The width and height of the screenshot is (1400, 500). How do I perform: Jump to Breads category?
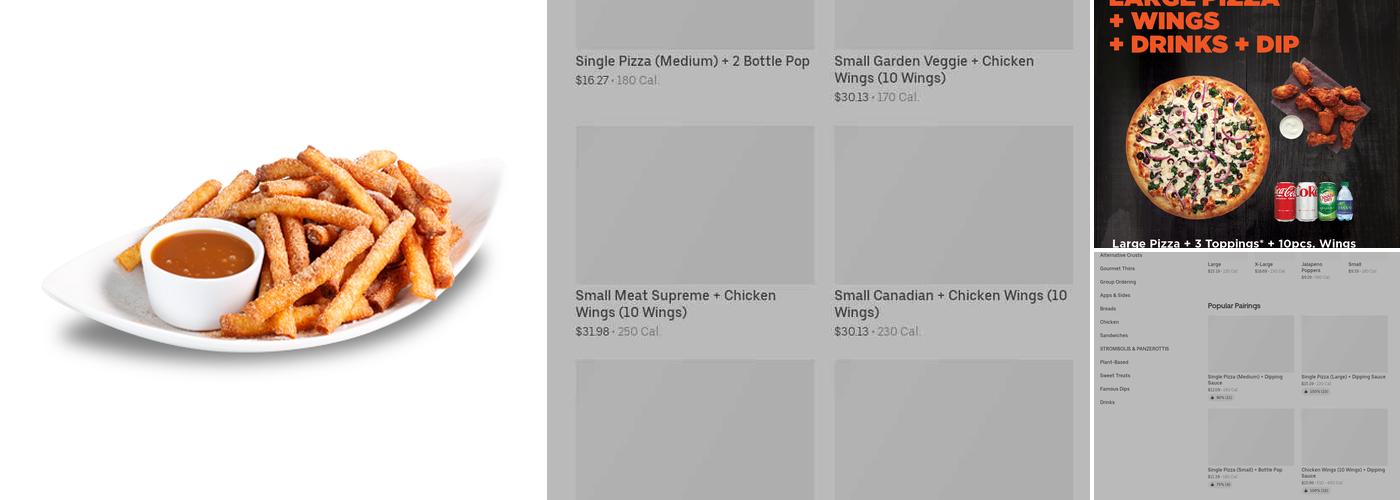(x=1107, y=309)
